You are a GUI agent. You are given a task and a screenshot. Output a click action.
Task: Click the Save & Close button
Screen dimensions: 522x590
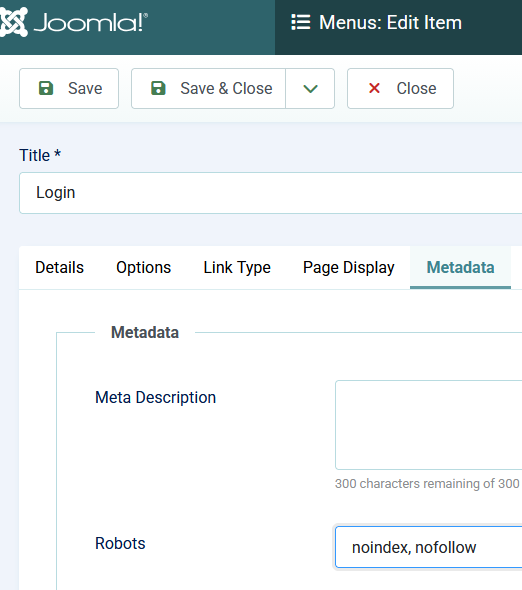208,88
